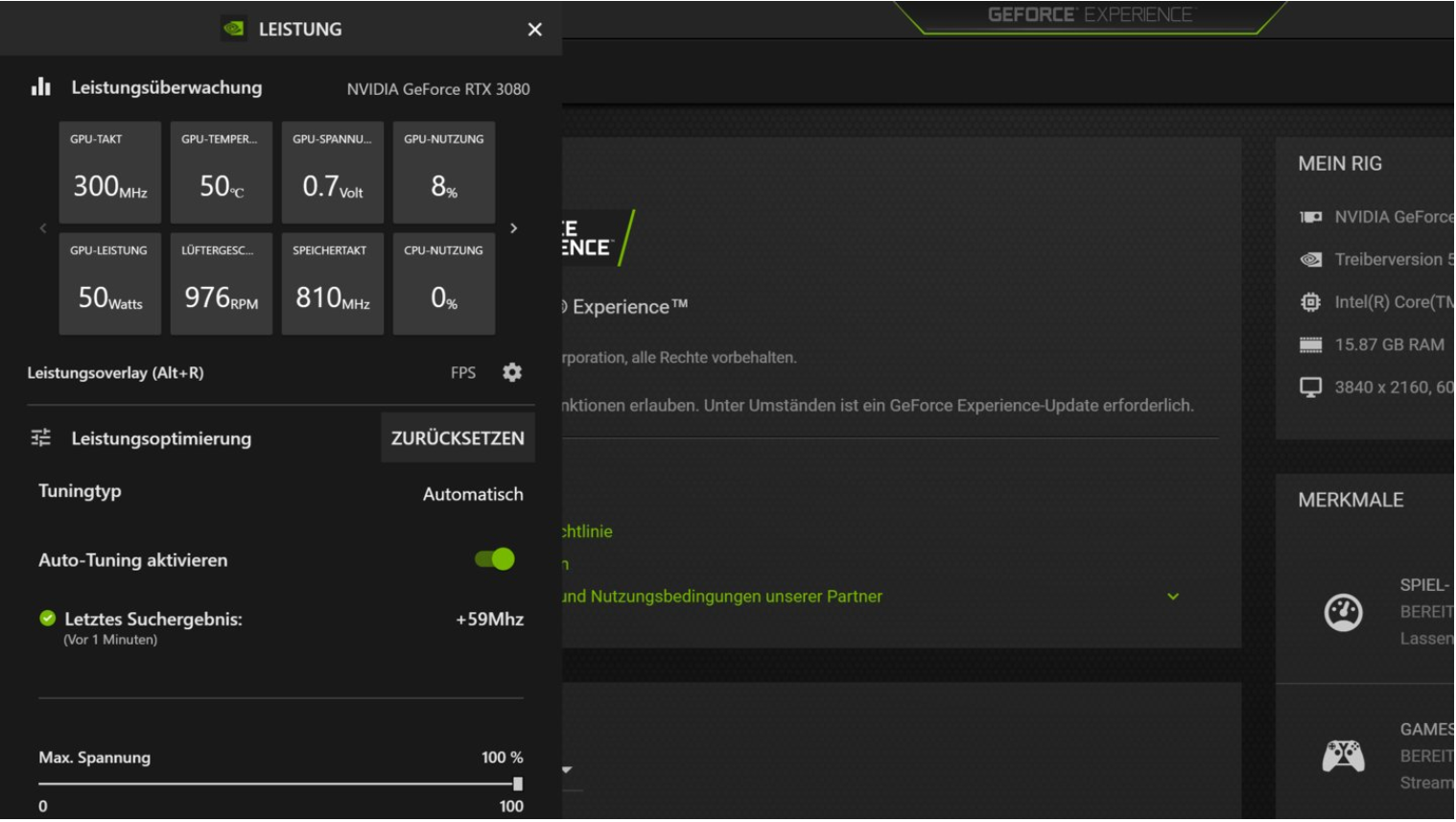Click the Leistungsoverlay (Alt+R) label
Viewport: 1456px width, 822px height.
pyautogui.click(x=115, y=373)
